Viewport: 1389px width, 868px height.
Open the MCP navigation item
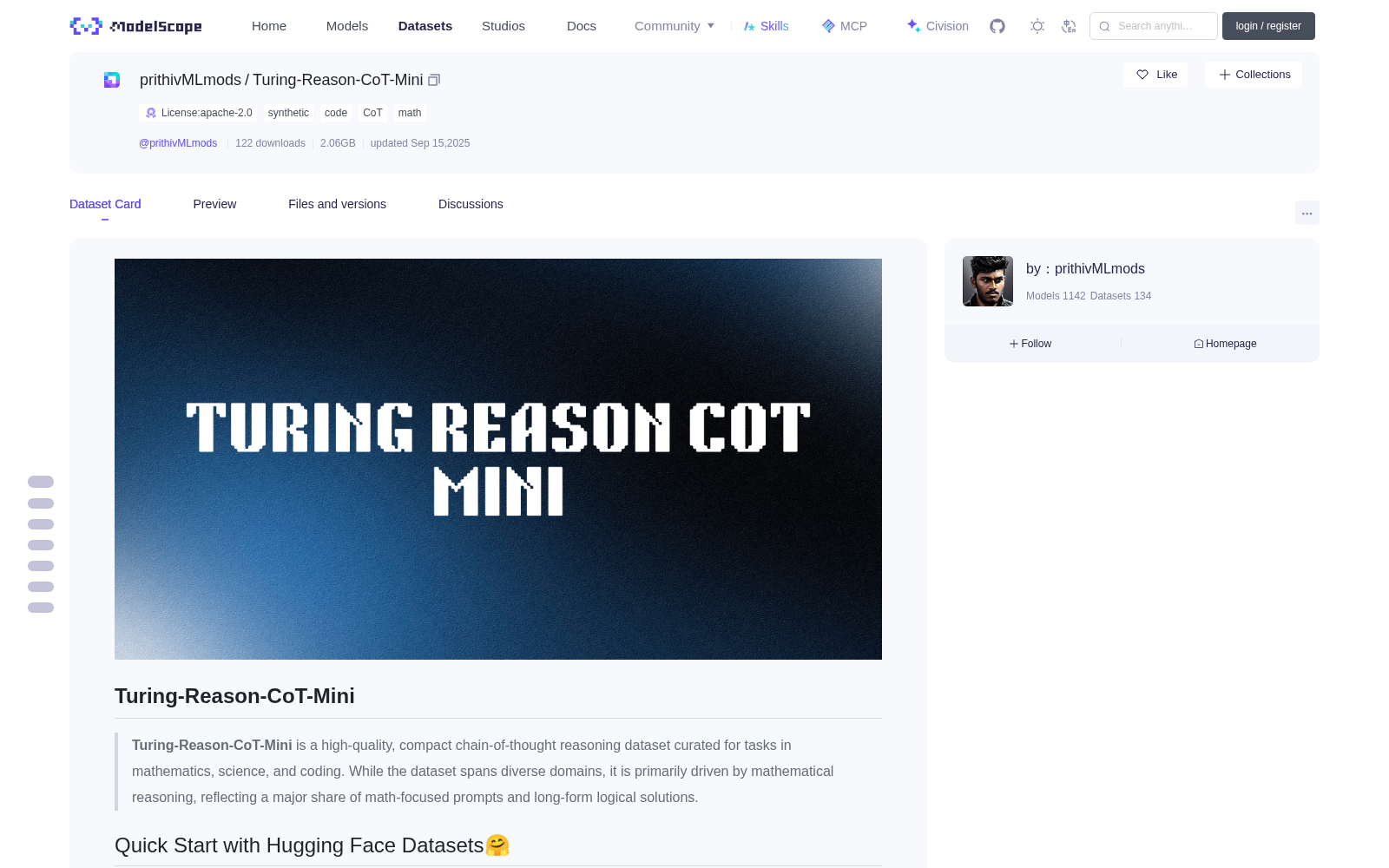844,26
